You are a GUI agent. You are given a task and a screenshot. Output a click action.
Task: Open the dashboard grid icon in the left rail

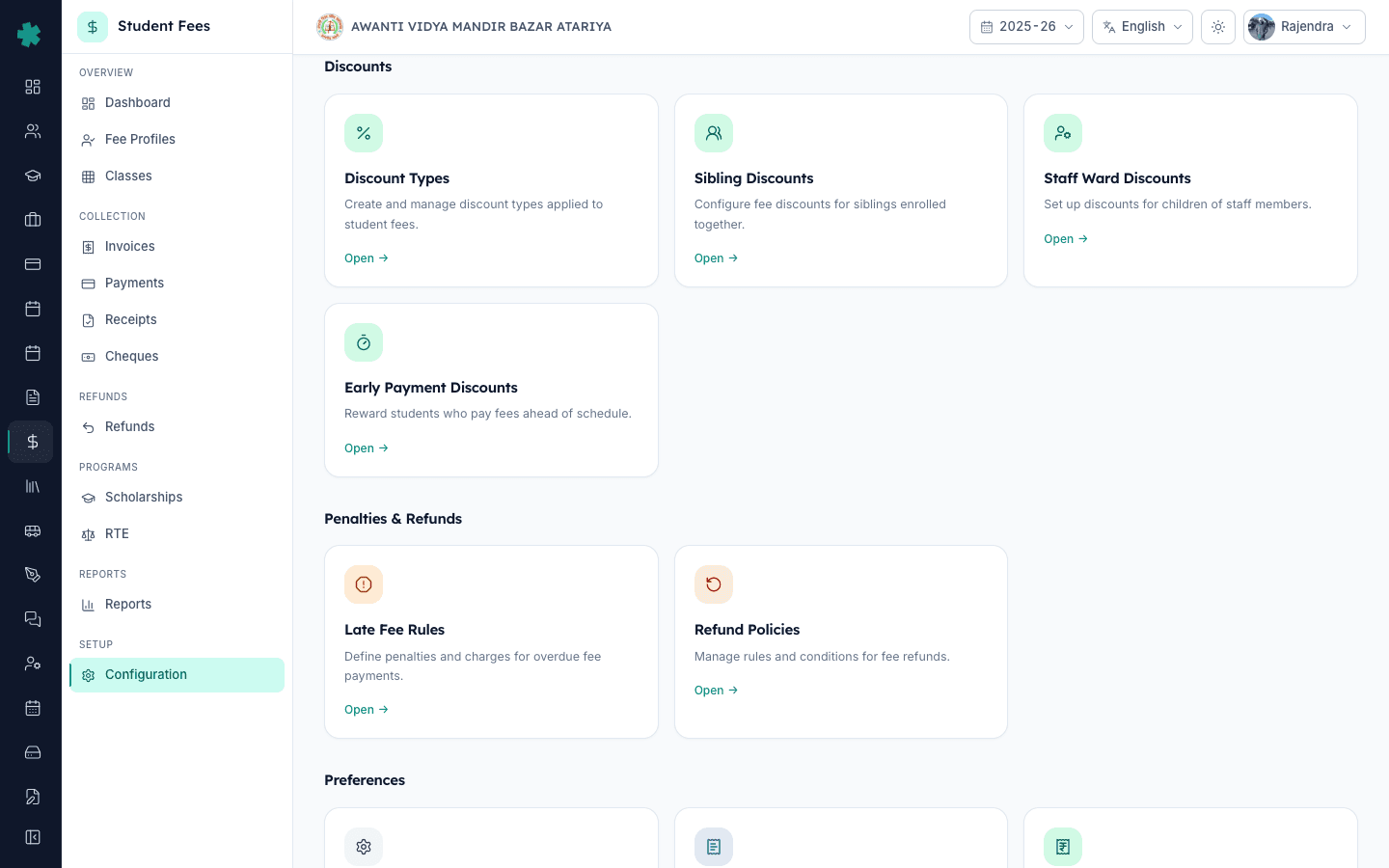tap(33, 87)
